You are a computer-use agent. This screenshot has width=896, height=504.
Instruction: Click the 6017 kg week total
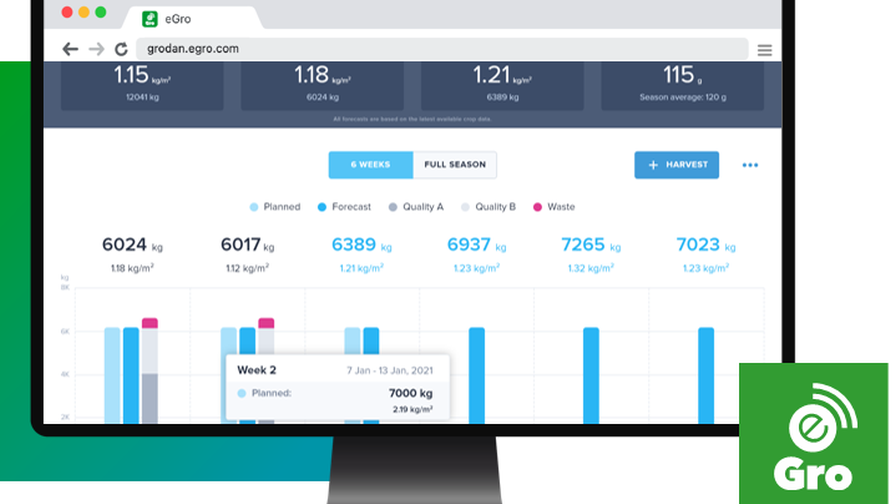[x=247, y=245]
